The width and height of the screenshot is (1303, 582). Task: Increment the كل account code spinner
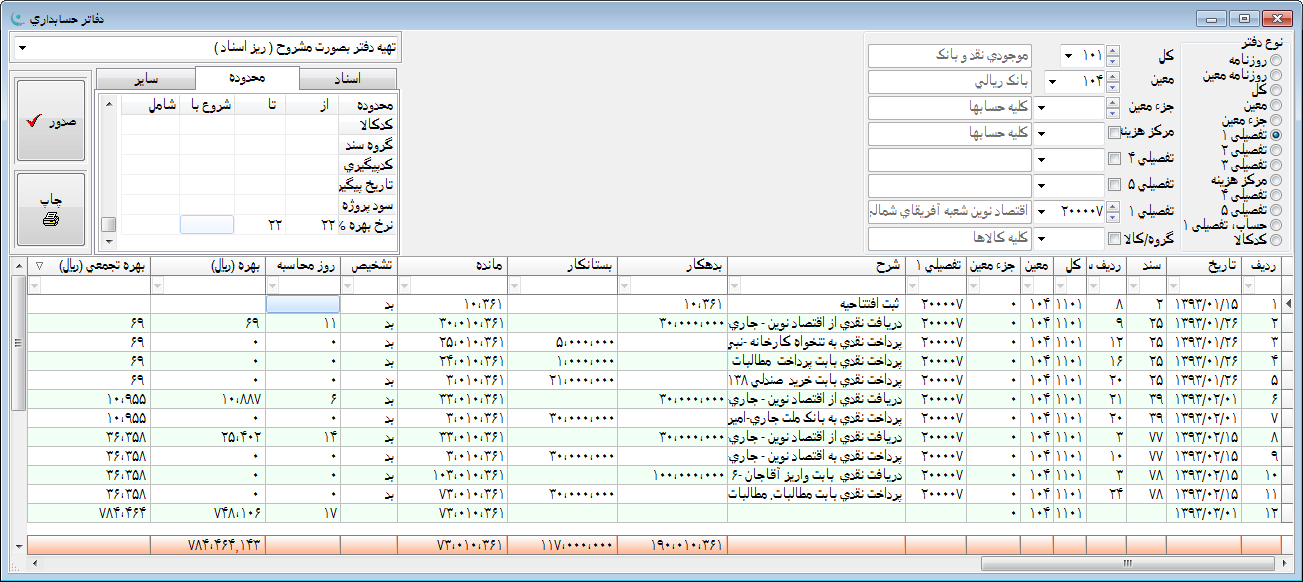click(x=1114, y=51)
